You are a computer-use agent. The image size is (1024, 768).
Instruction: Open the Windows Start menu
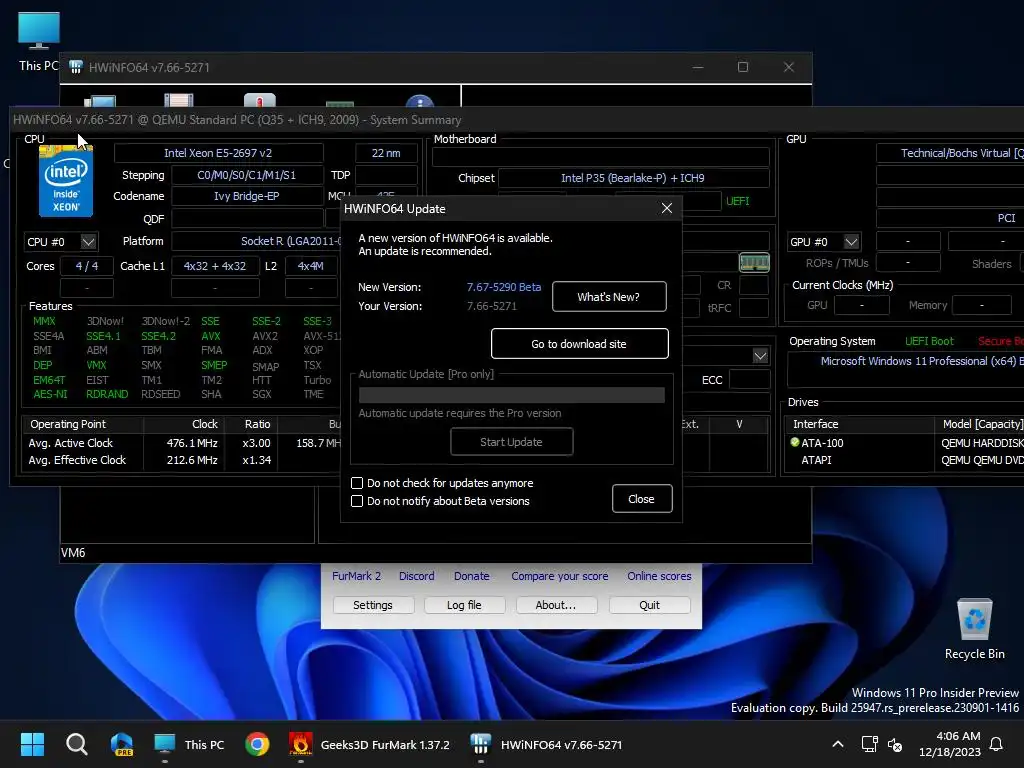[32, 744]
